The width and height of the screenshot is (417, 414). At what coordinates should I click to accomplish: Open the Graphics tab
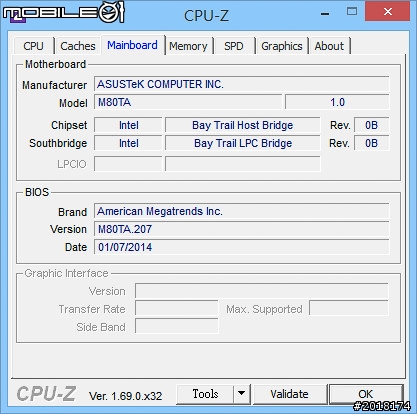pos(282,46)
